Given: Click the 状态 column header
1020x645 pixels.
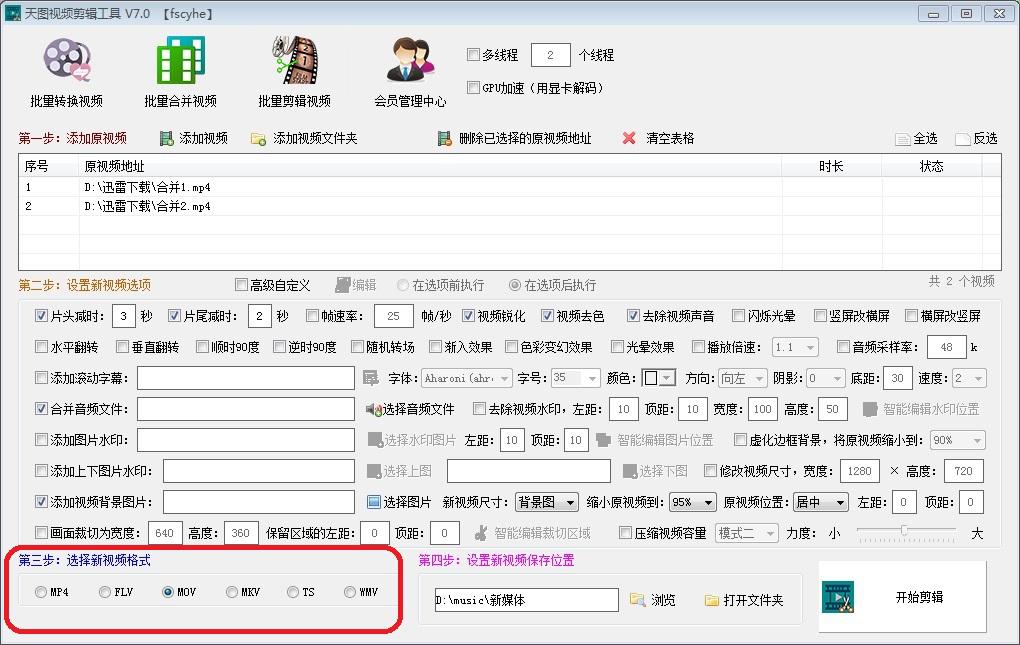Looking at the screenshot, I should coord(932,166).
